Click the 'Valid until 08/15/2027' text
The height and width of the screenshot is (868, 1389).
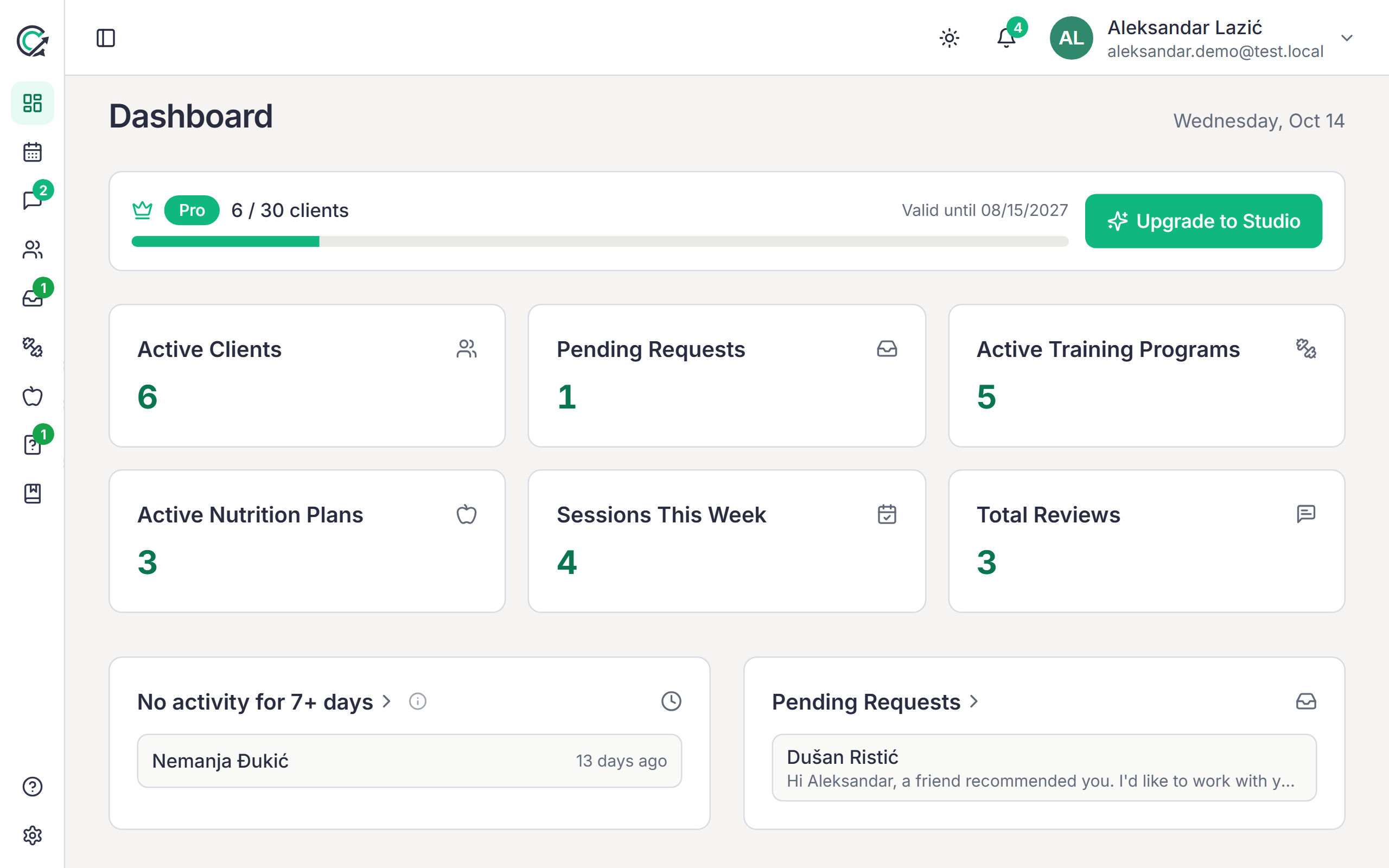[985, 210]
